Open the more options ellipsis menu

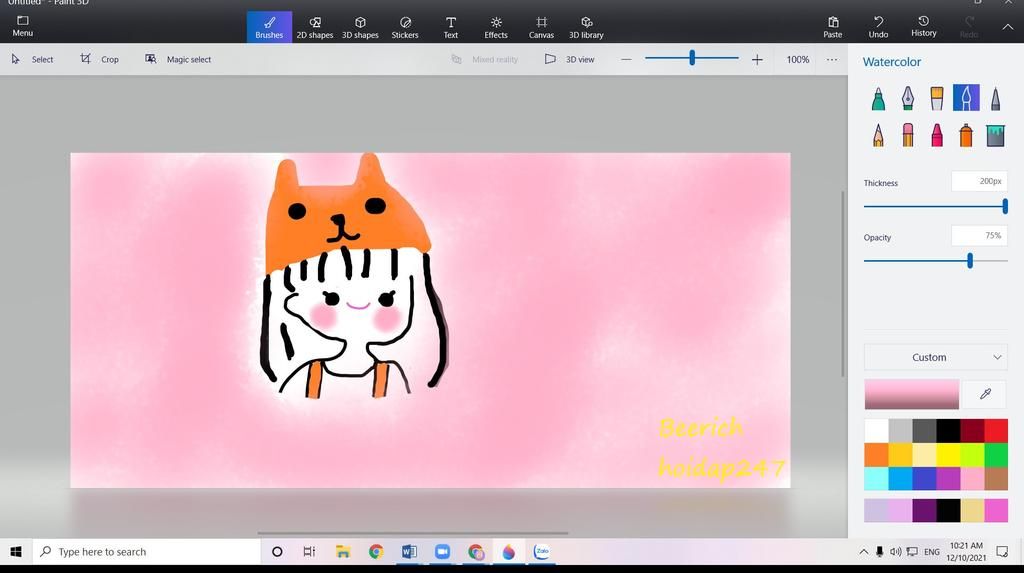(x=832, y=59)
